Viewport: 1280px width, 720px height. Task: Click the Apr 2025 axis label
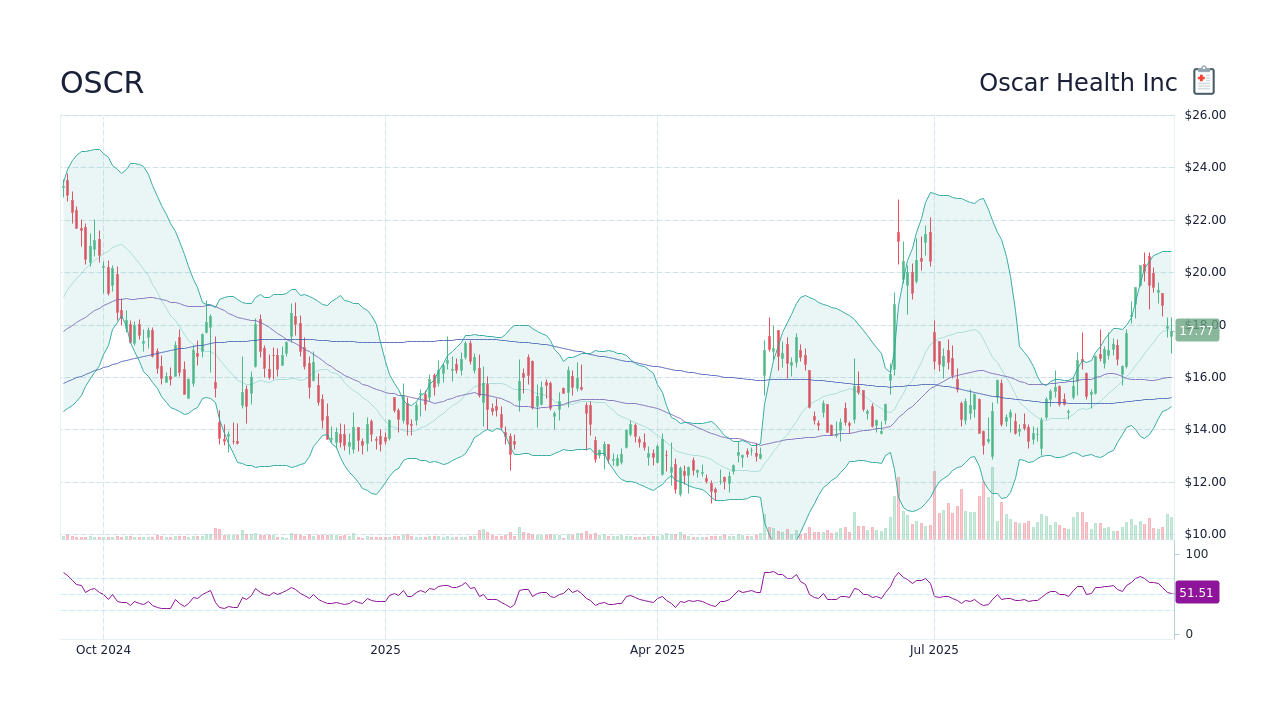(x=659, y=649)
